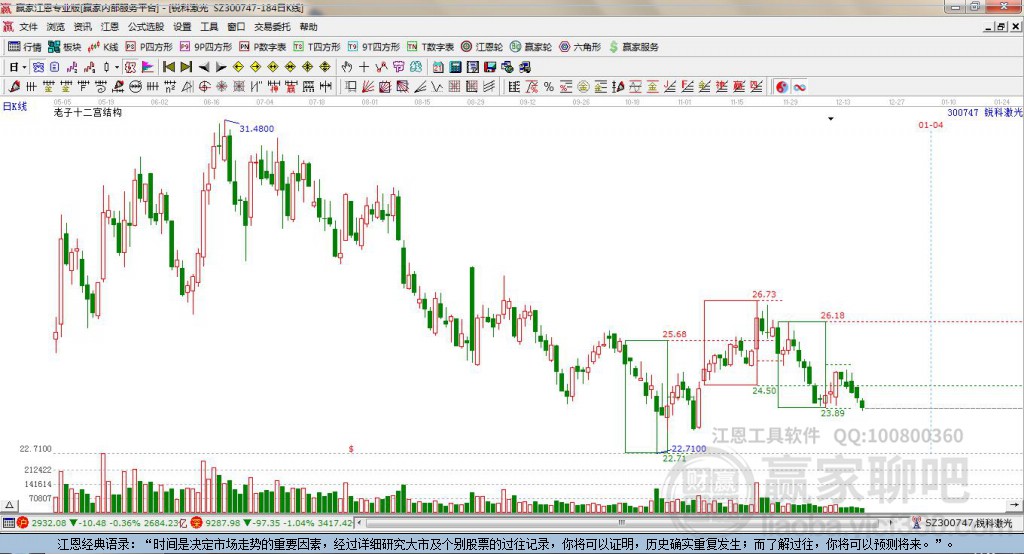The image size is (1024, 554).
Task: Select the zigzag wave line tool
Action: pos(436,87)
